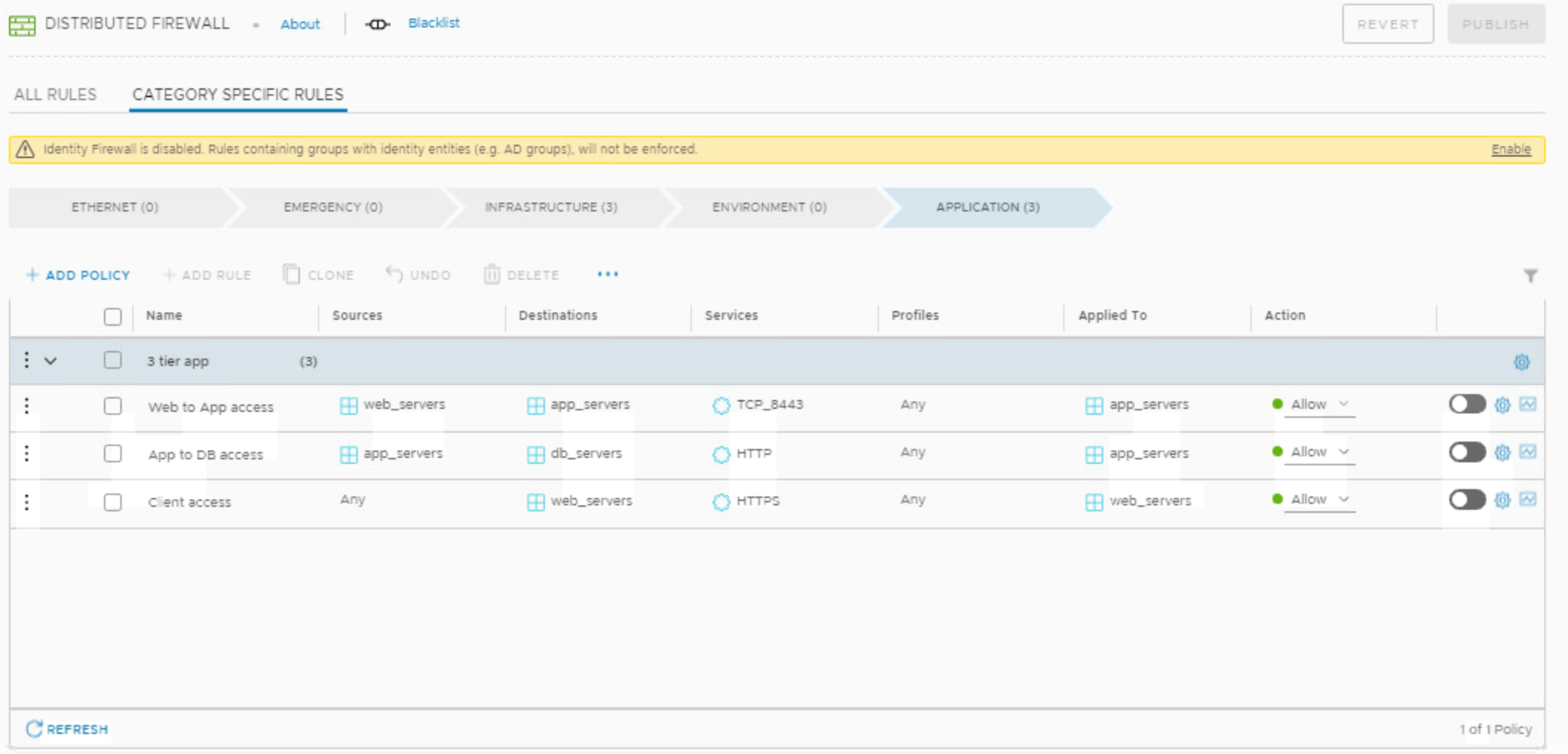Click Add Rule in toolbar
This screenshot has height=754, width=1568.
click(x=207, y=275)
